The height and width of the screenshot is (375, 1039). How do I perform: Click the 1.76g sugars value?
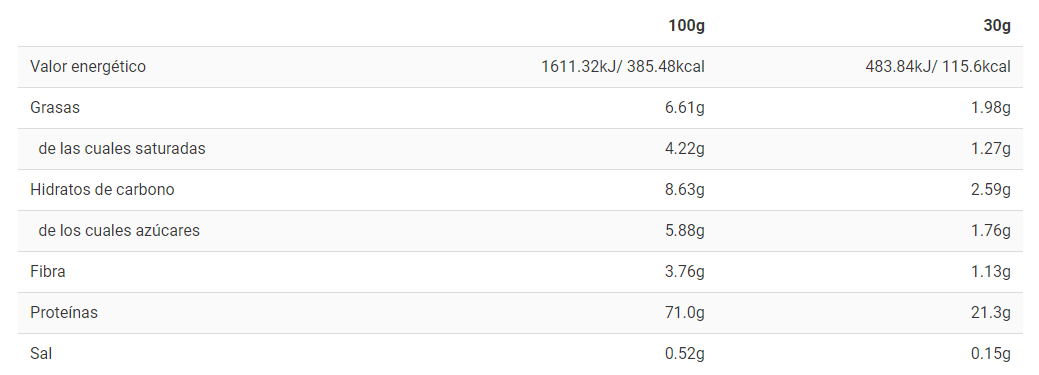pyautogui.click(x=991, y=231)
